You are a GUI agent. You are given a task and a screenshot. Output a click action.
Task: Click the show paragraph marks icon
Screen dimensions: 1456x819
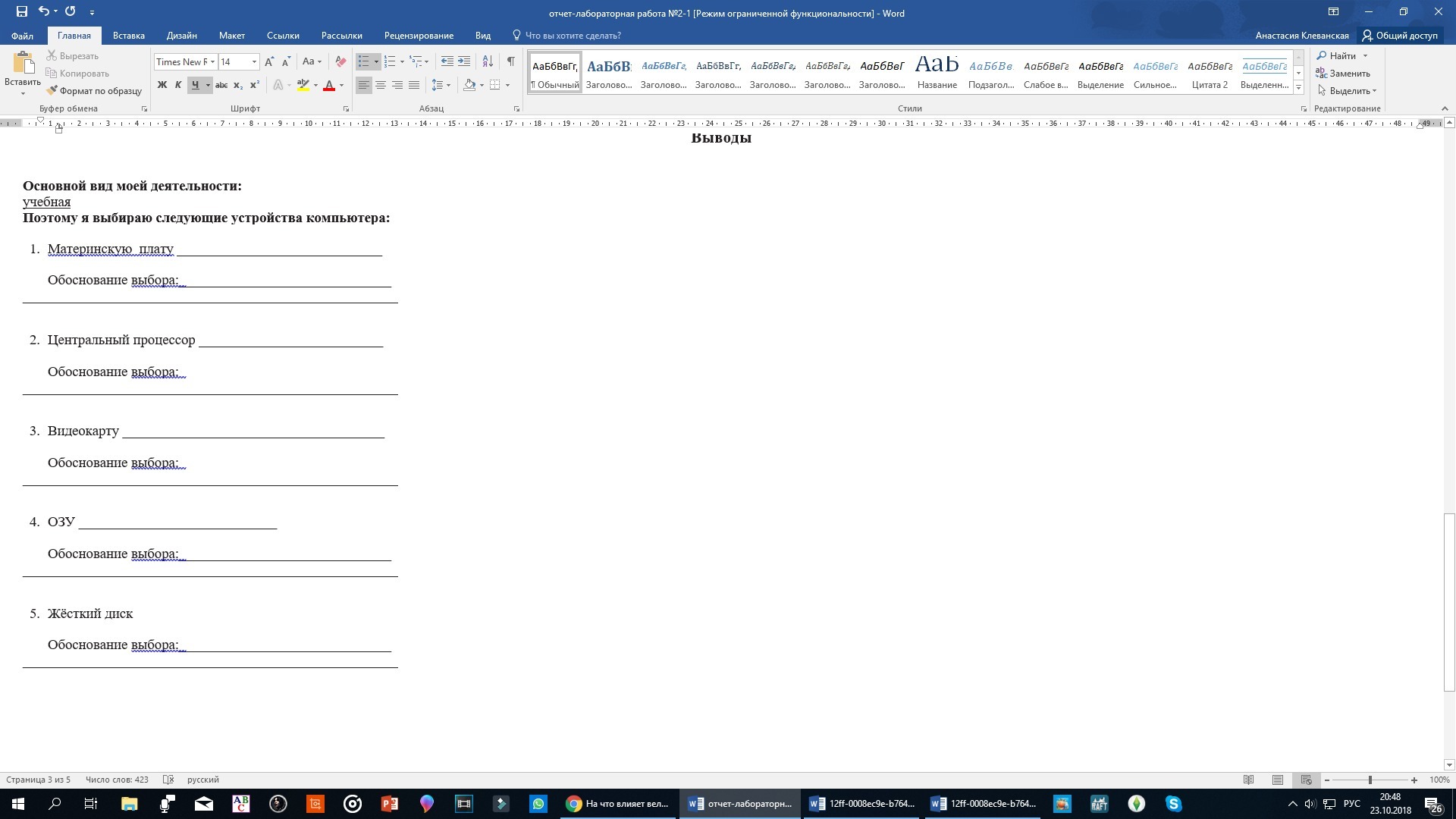coord(510,61)
